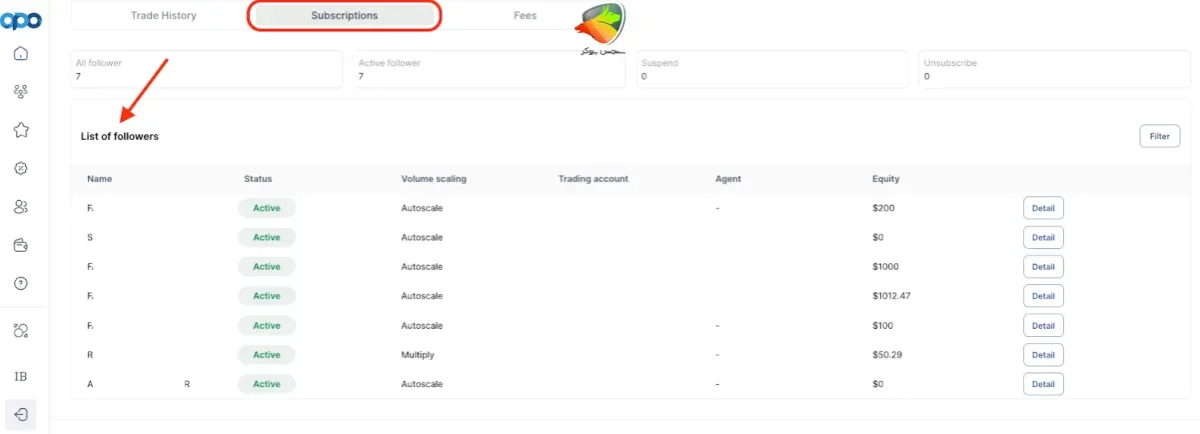Open Detail for the $200 equity follower

coord(1043,208)
